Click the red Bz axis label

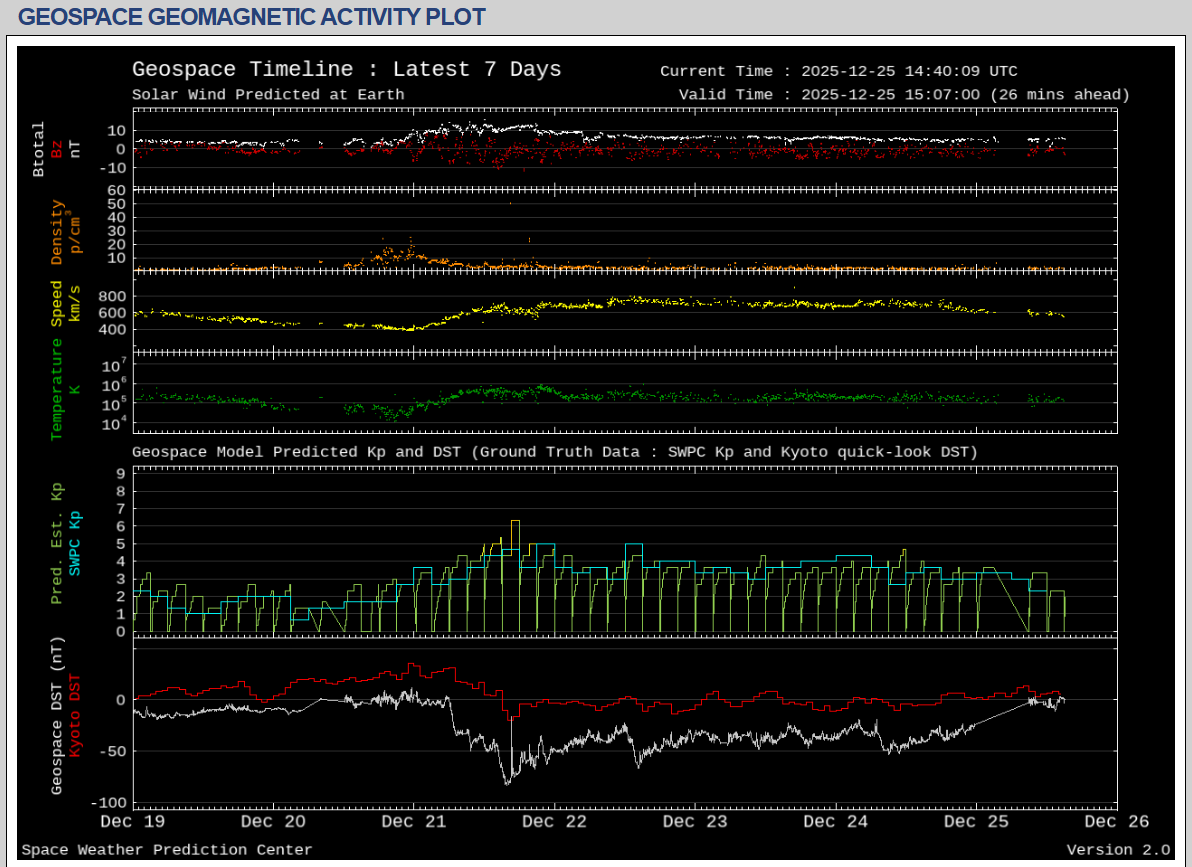click(x=57, y=149)
